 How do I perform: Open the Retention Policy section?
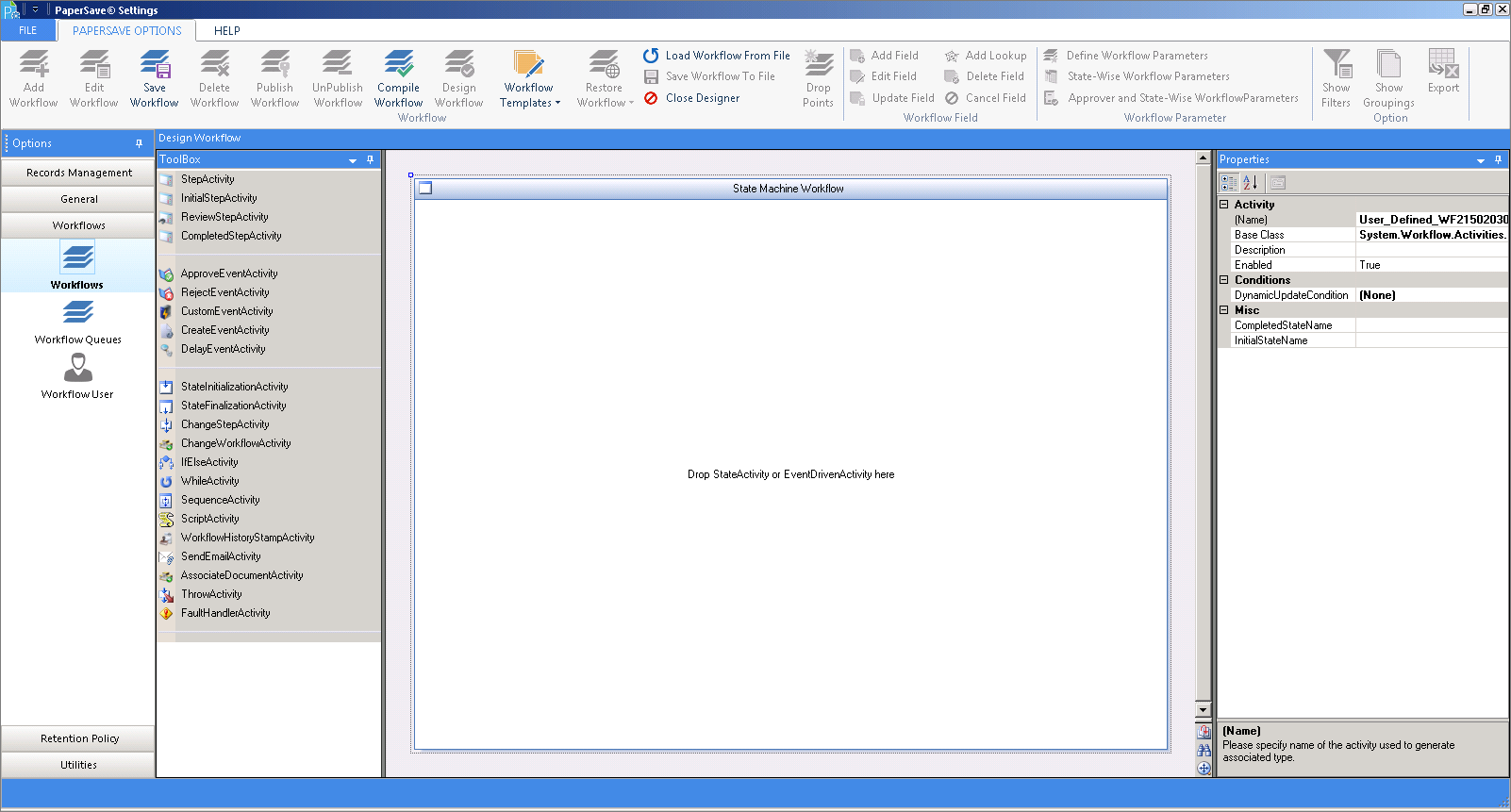click(78, 739)
